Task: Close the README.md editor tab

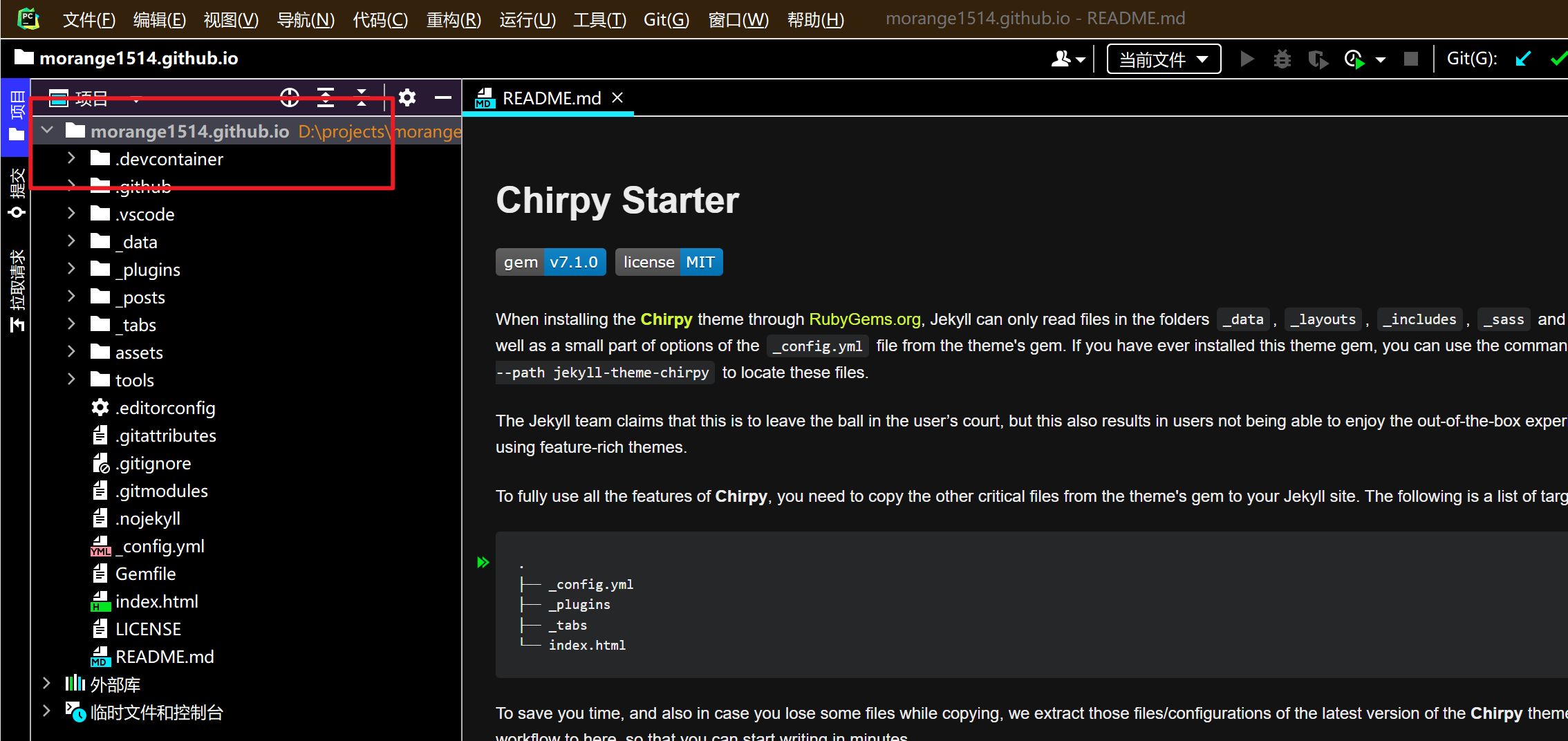Action: click(x=617, y=98)
